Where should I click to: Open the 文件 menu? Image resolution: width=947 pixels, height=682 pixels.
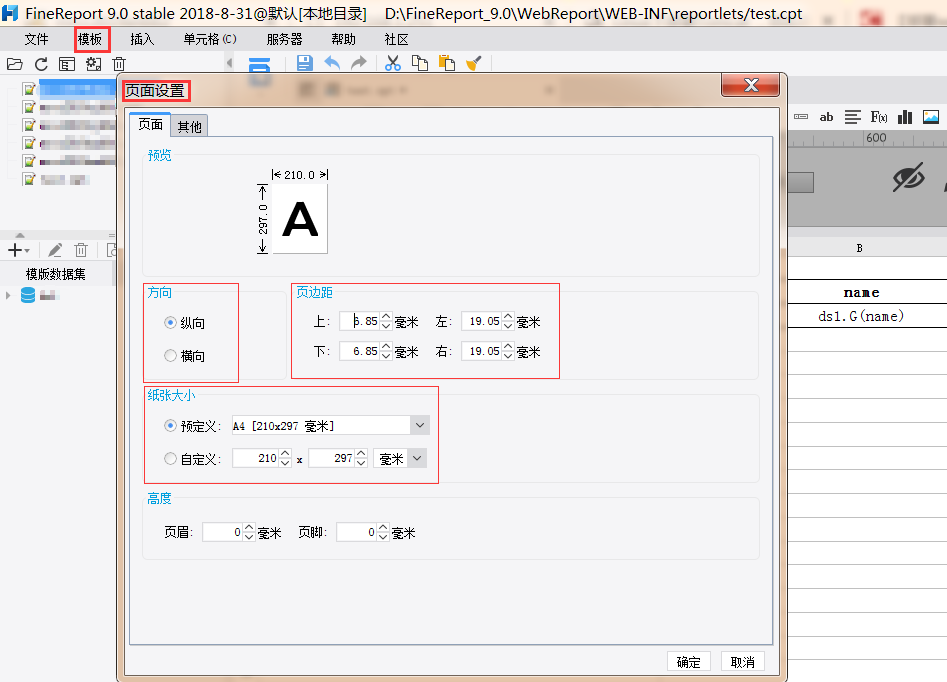click(x=36, y=39)
